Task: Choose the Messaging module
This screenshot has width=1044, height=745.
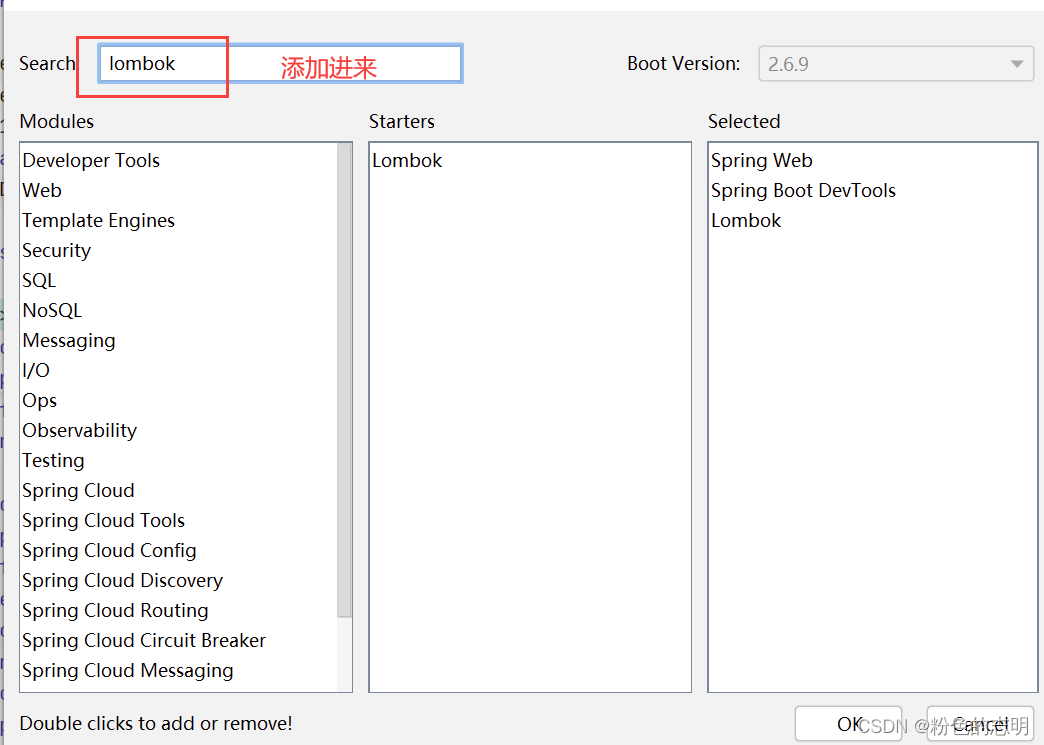Action: 69,341
